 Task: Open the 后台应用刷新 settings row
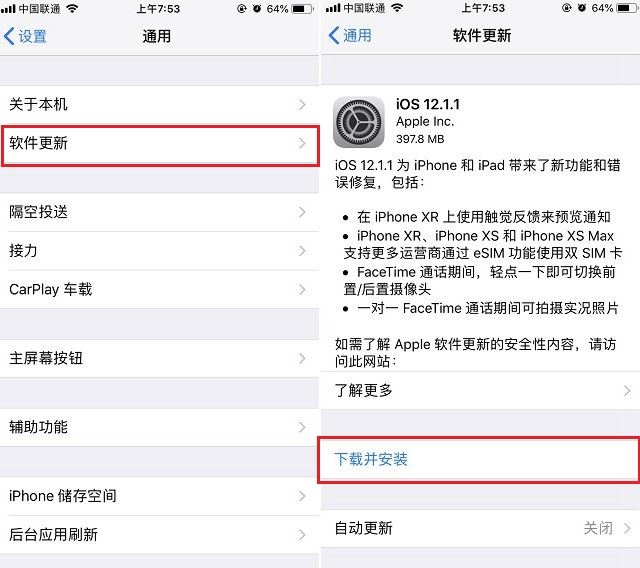(x=159, y=535)
